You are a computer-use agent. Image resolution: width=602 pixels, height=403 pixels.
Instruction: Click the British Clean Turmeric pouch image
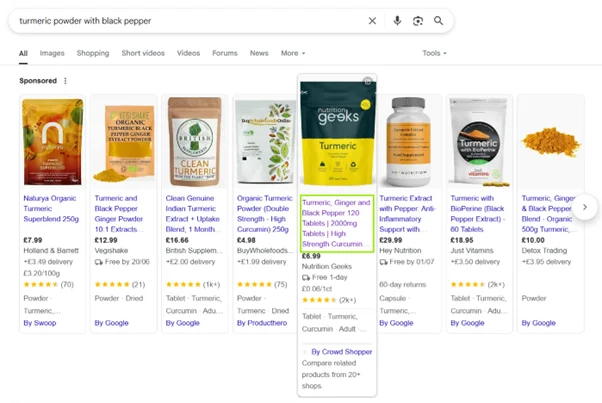pos(195,142)
